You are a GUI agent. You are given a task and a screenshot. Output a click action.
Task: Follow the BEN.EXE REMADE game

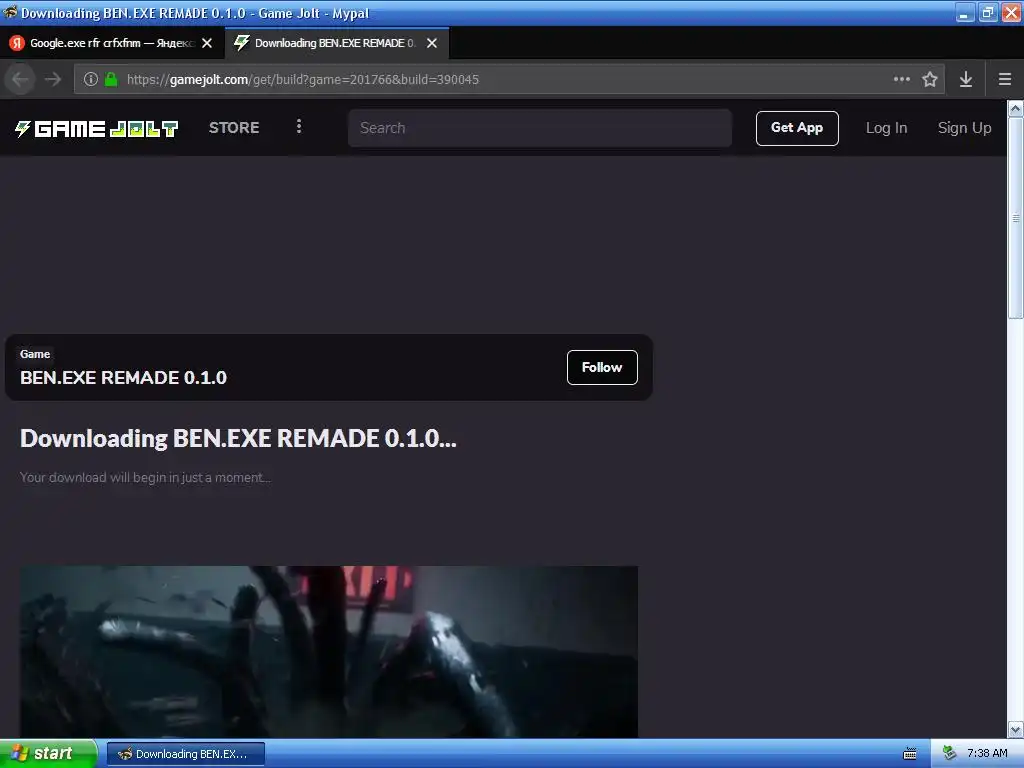pos(602,368)
